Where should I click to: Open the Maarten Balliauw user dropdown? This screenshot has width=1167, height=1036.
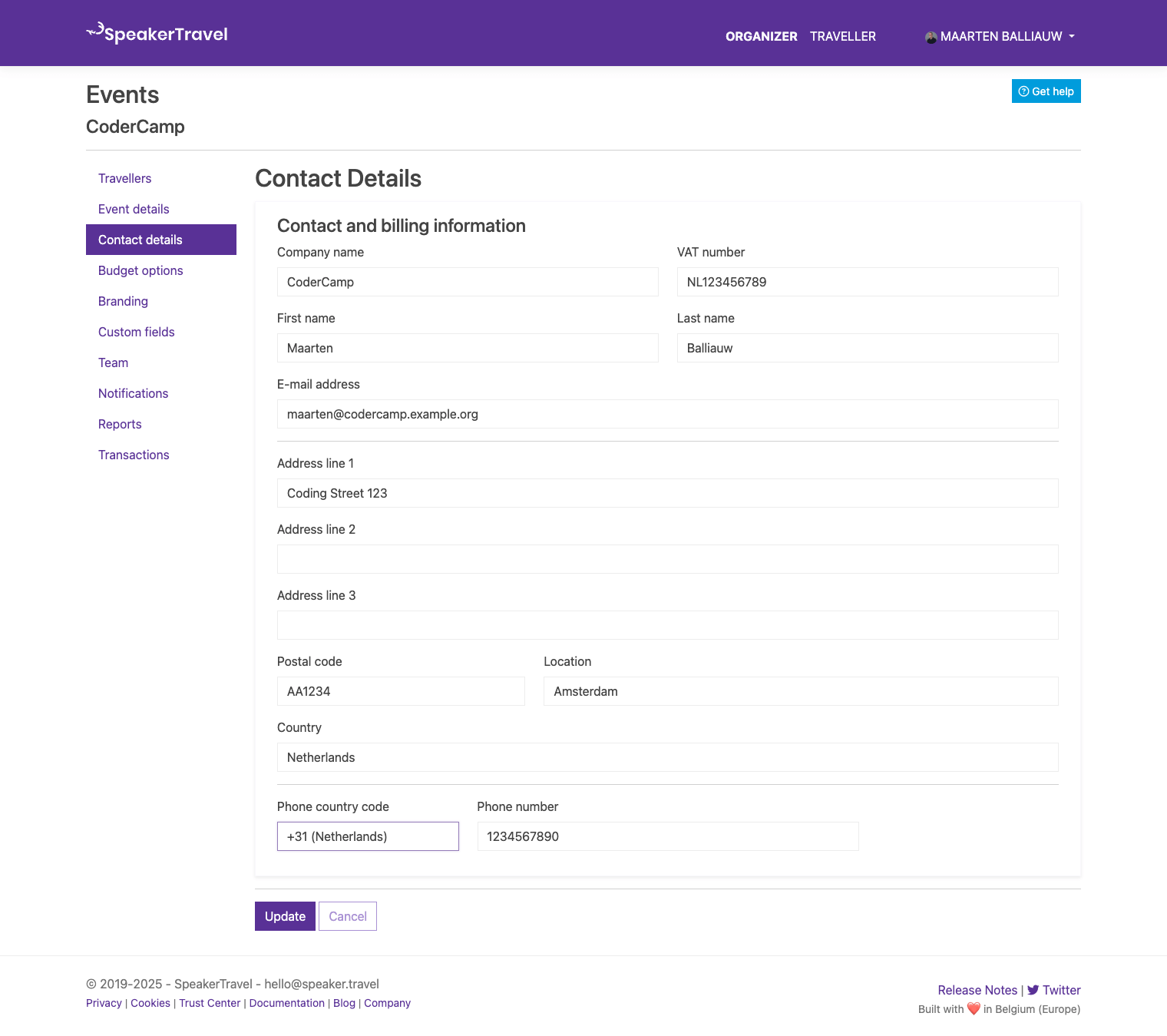tap(1000, 36)
